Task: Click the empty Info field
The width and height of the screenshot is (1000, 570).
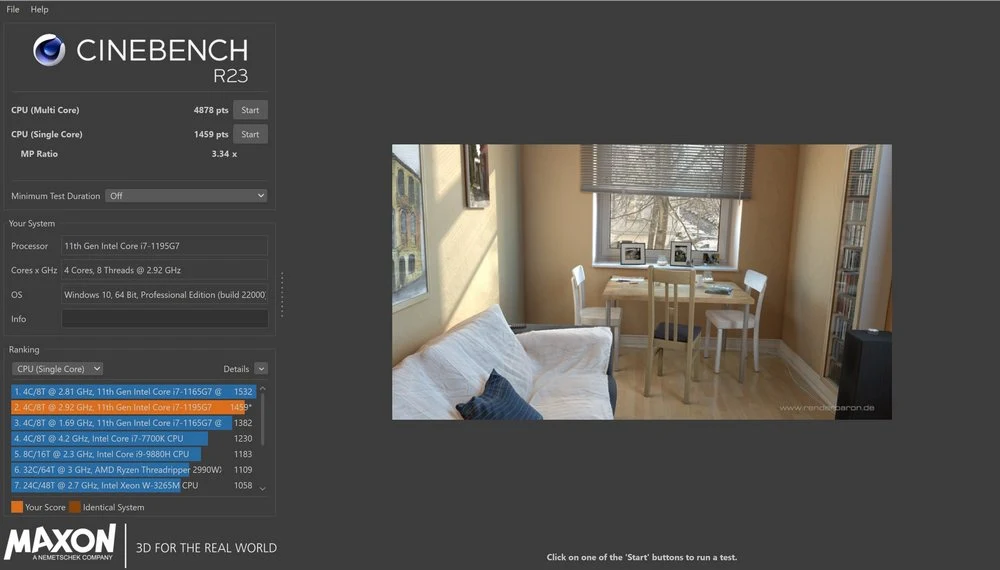Action: (165, 319)
